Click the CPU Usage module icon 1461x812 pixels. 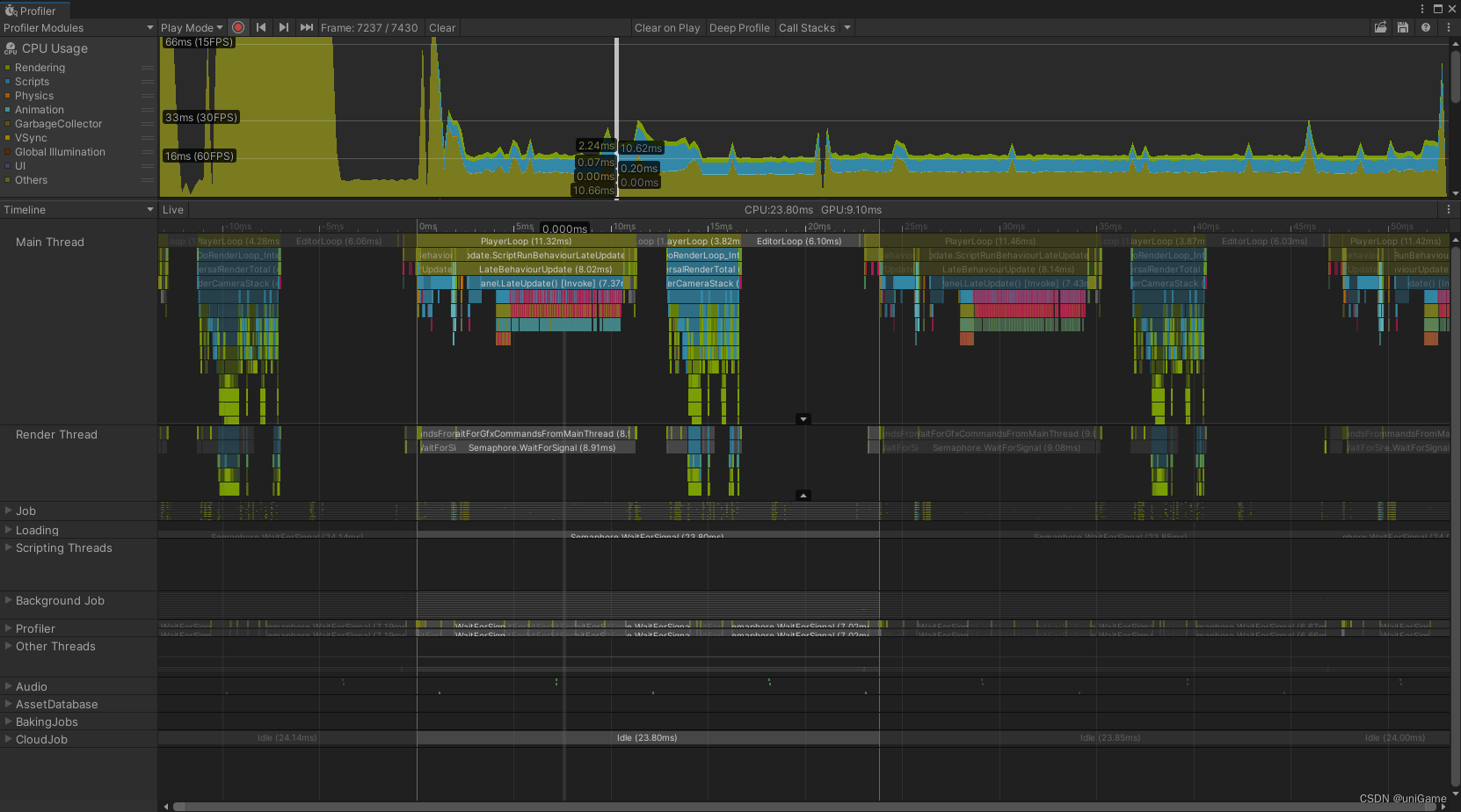tap(11, 48)
